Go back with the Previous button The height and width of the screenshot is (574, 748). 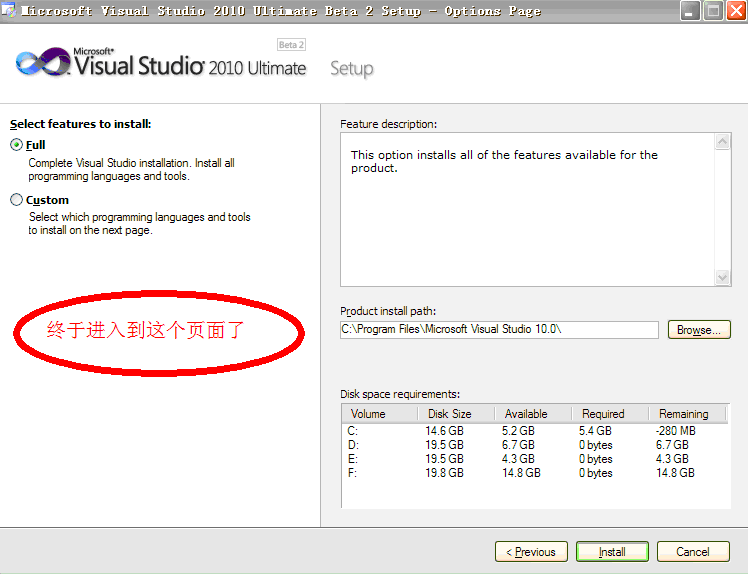(531, 552)
